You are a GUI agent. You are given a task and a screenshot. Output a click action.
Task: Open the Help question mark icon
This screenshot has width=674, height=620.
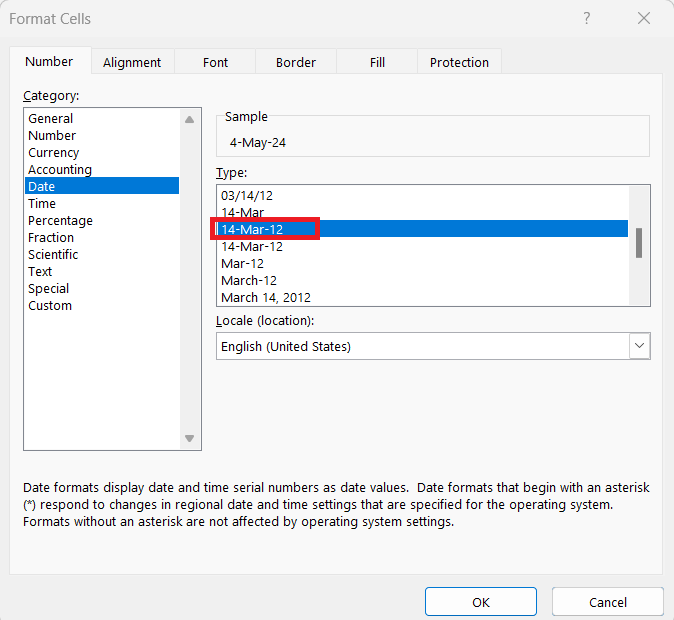point(587,18)
